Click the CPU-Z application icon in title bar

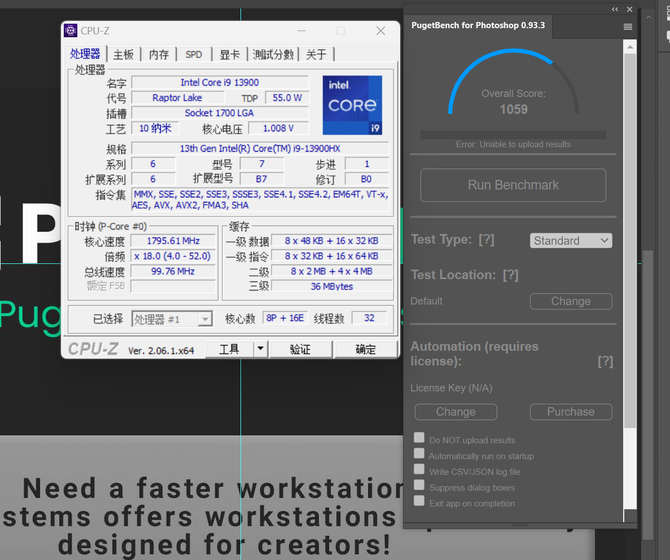coord(71,31)
